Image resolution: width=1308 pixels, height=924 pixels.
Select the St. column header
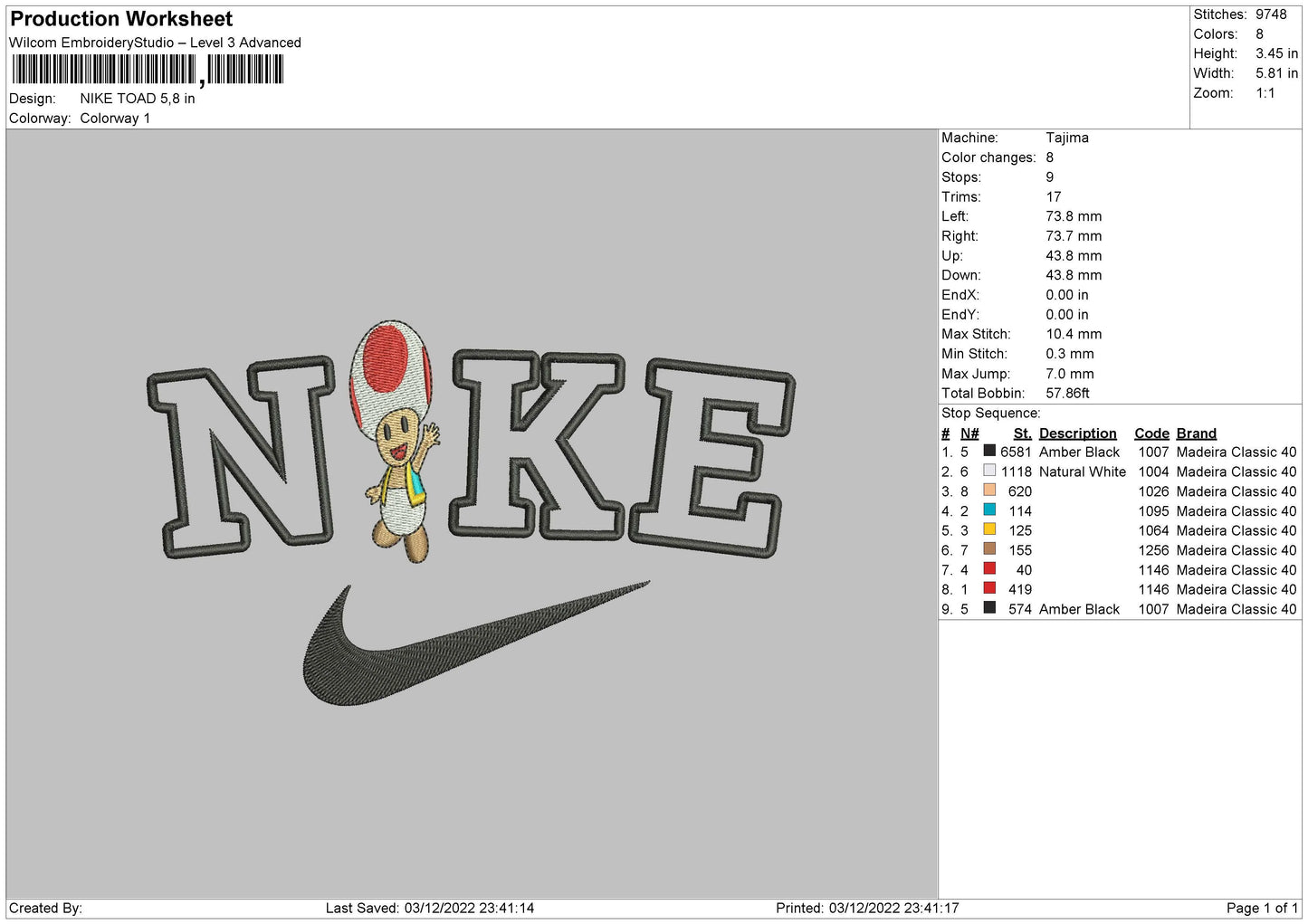[x=1023, y=433]
